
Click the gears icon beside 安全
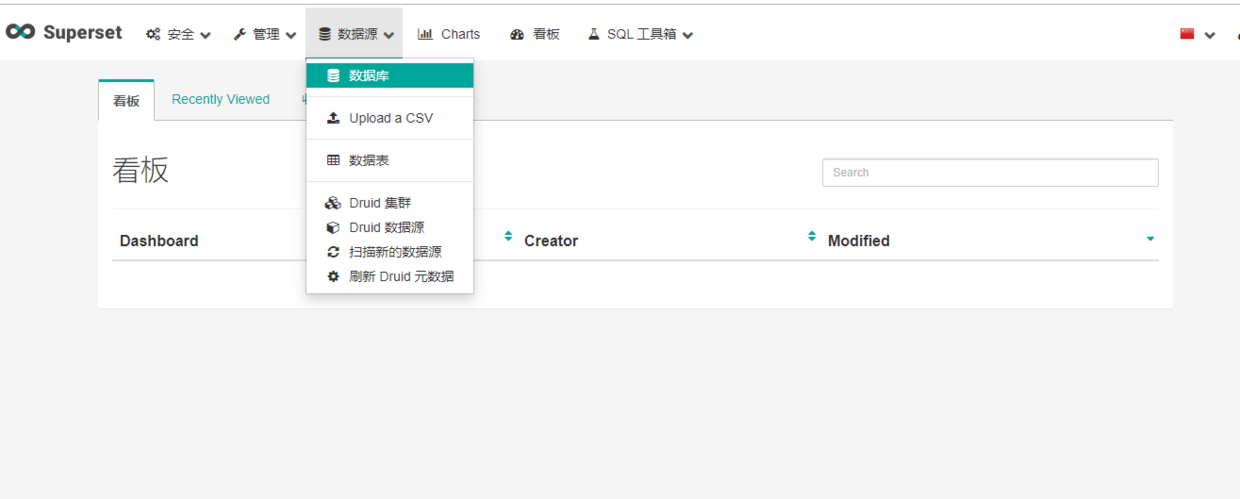tap(153, 34)
